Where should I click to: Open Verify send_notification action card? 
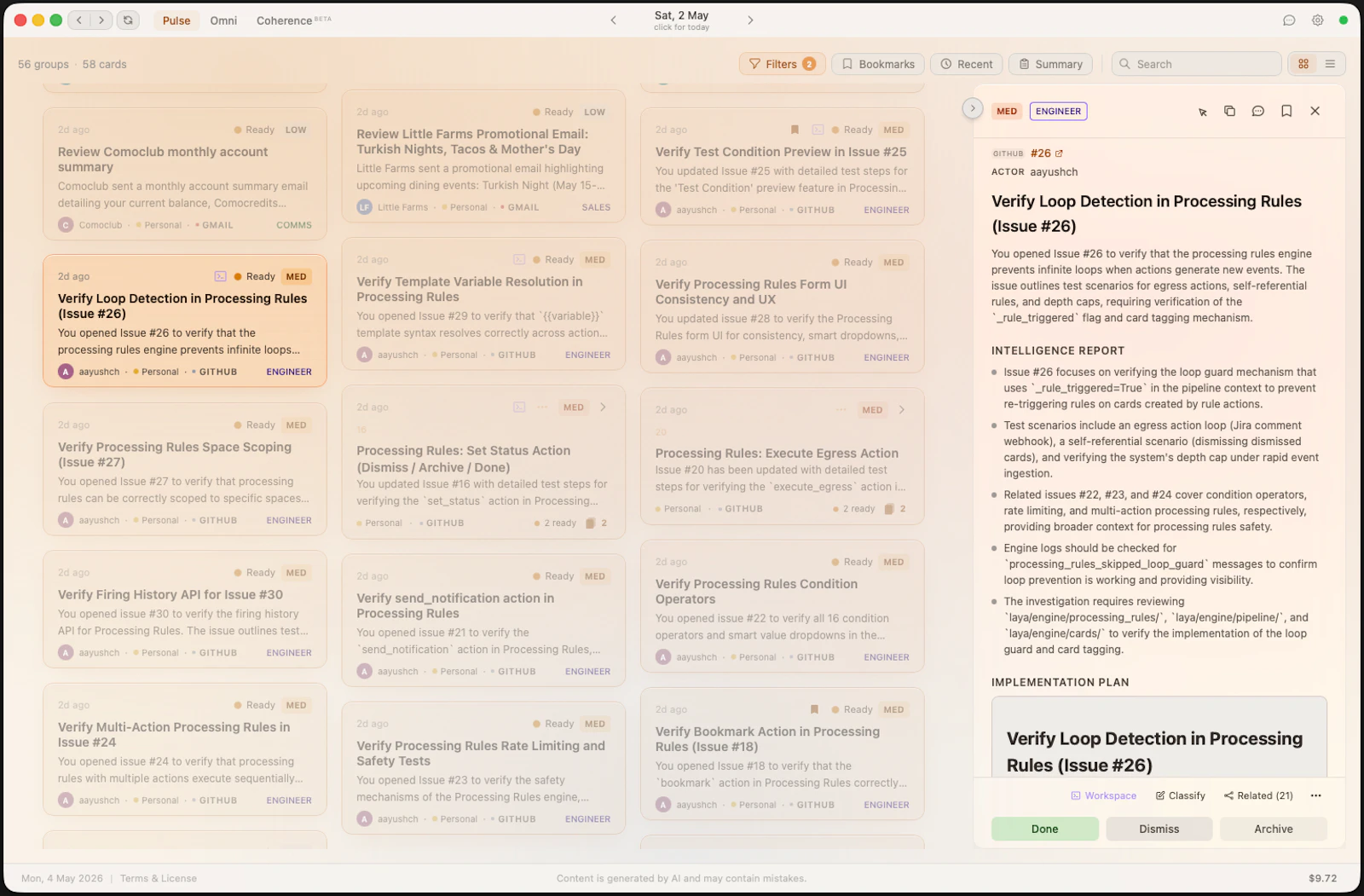483,620
